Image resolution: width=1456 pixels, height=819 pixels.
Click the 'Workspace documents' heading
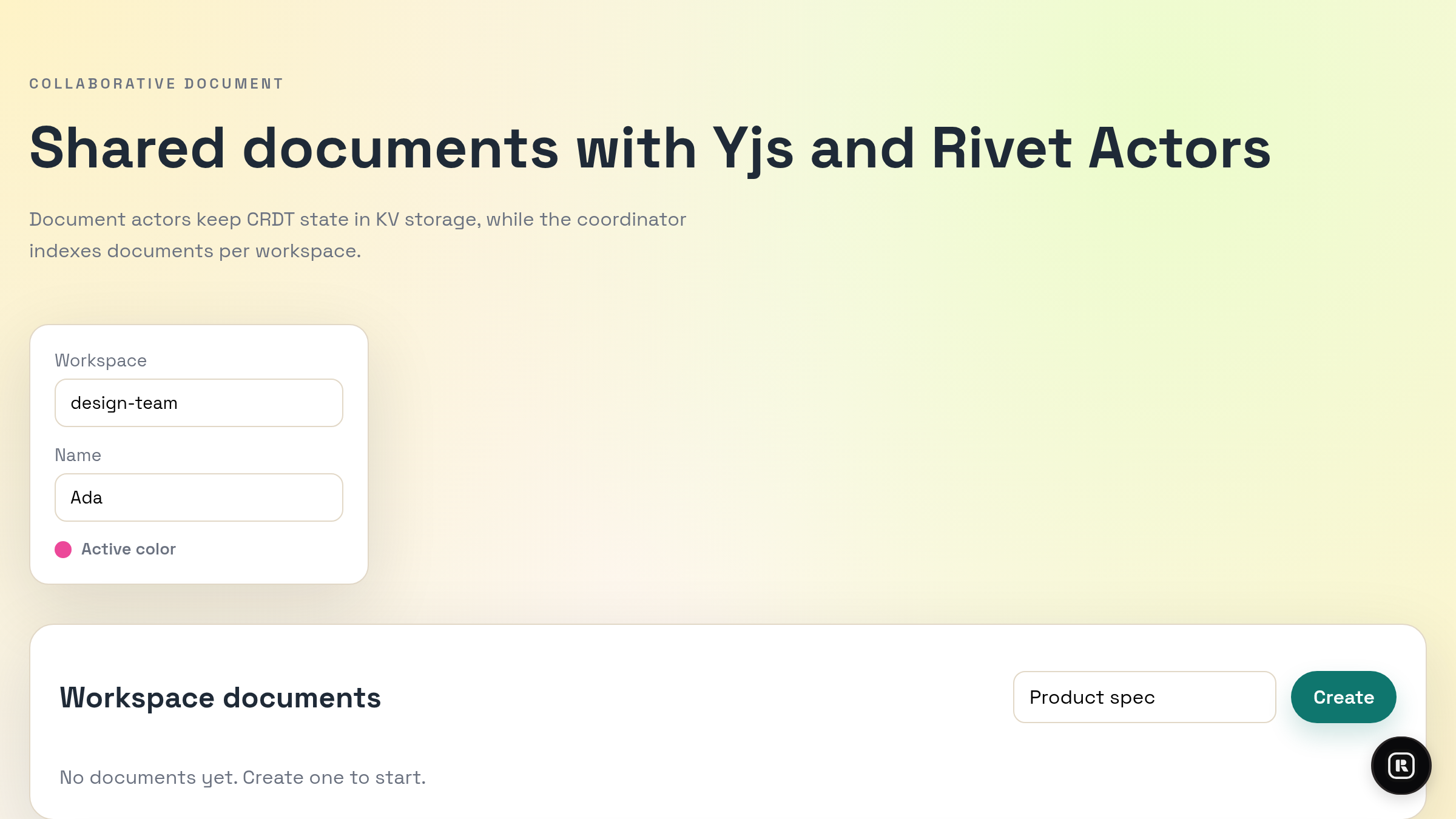(x=220, y=696)
